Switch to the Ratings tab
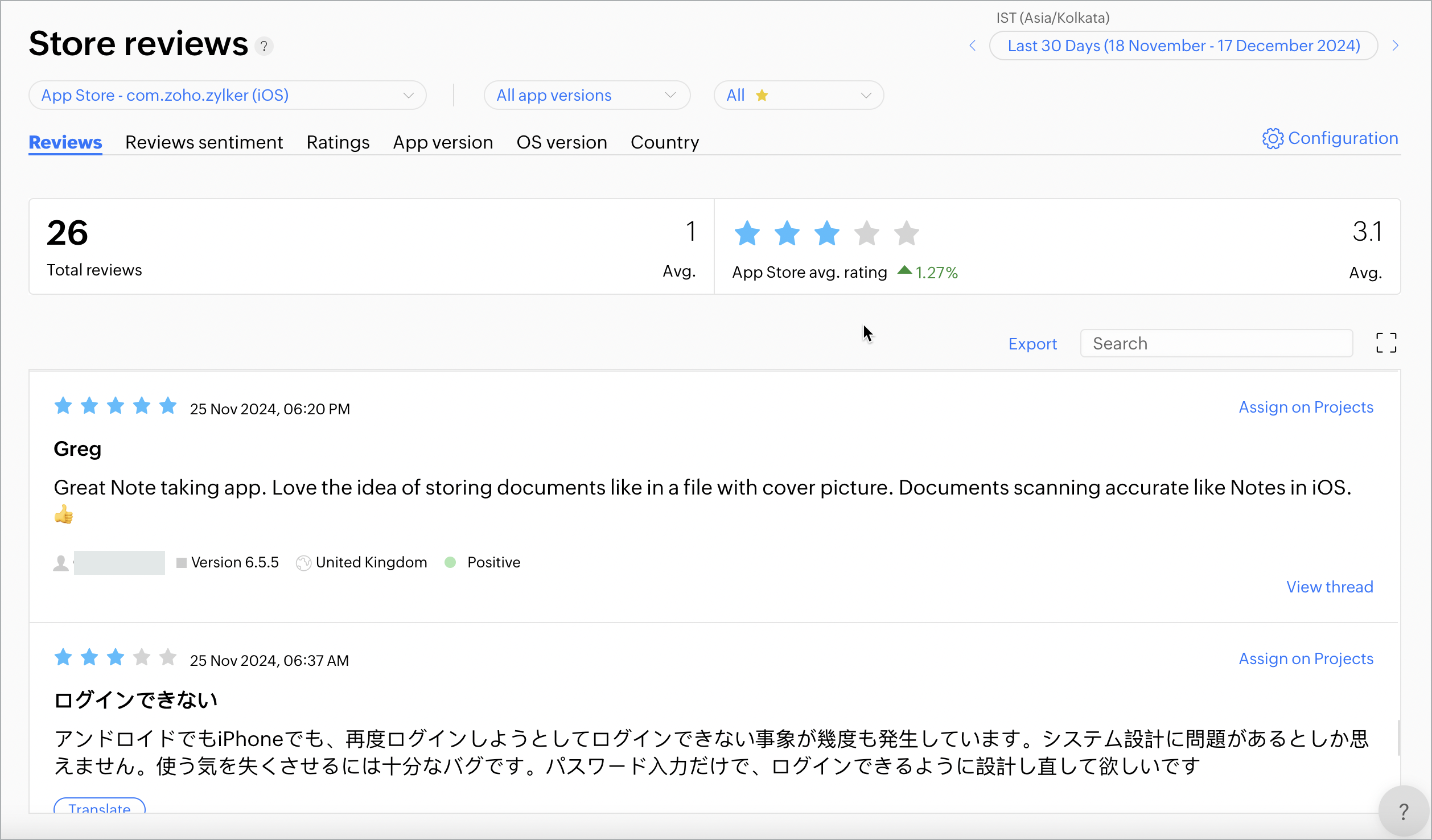1432x840 pixels. [x=338, y=142]
